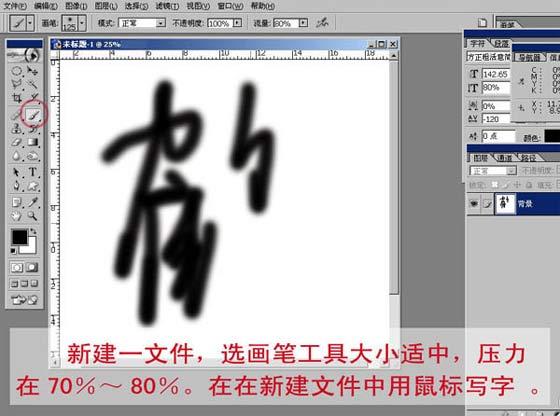
Task: Open the layer blend mode 正常 dropdown
Action: click(493, 171)
